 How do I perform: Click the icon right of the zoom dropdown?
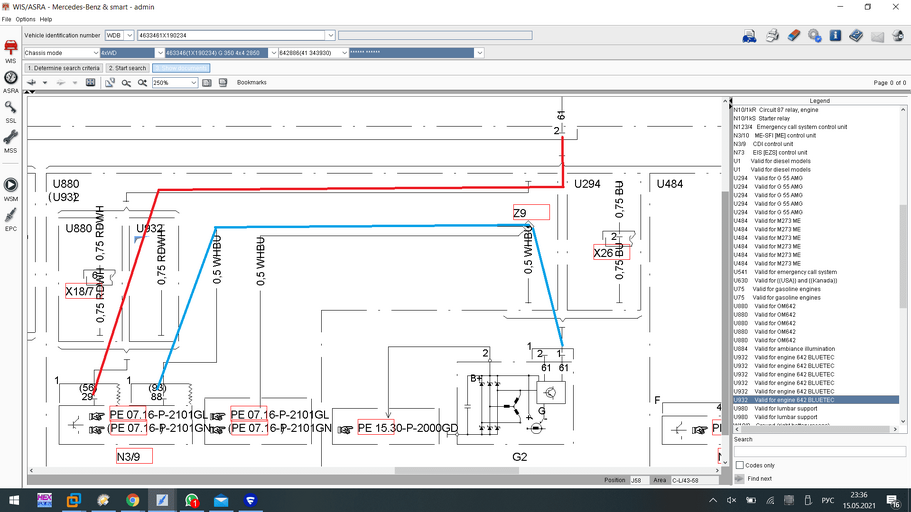pos(207,83)
